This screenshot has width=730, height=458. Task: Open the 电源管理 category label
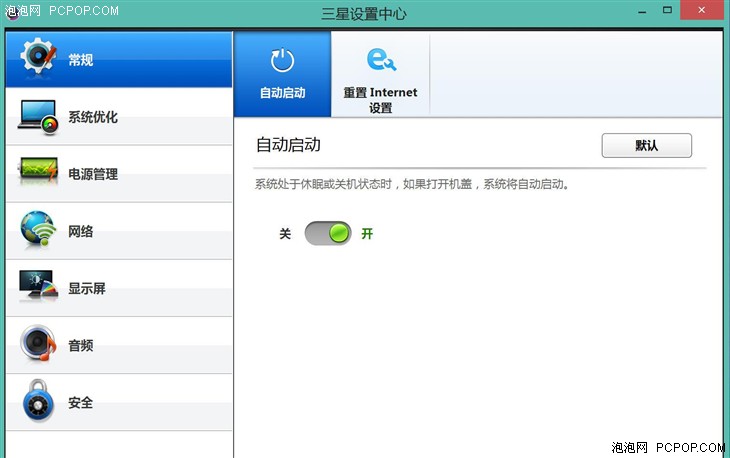[x=93, y=174]
